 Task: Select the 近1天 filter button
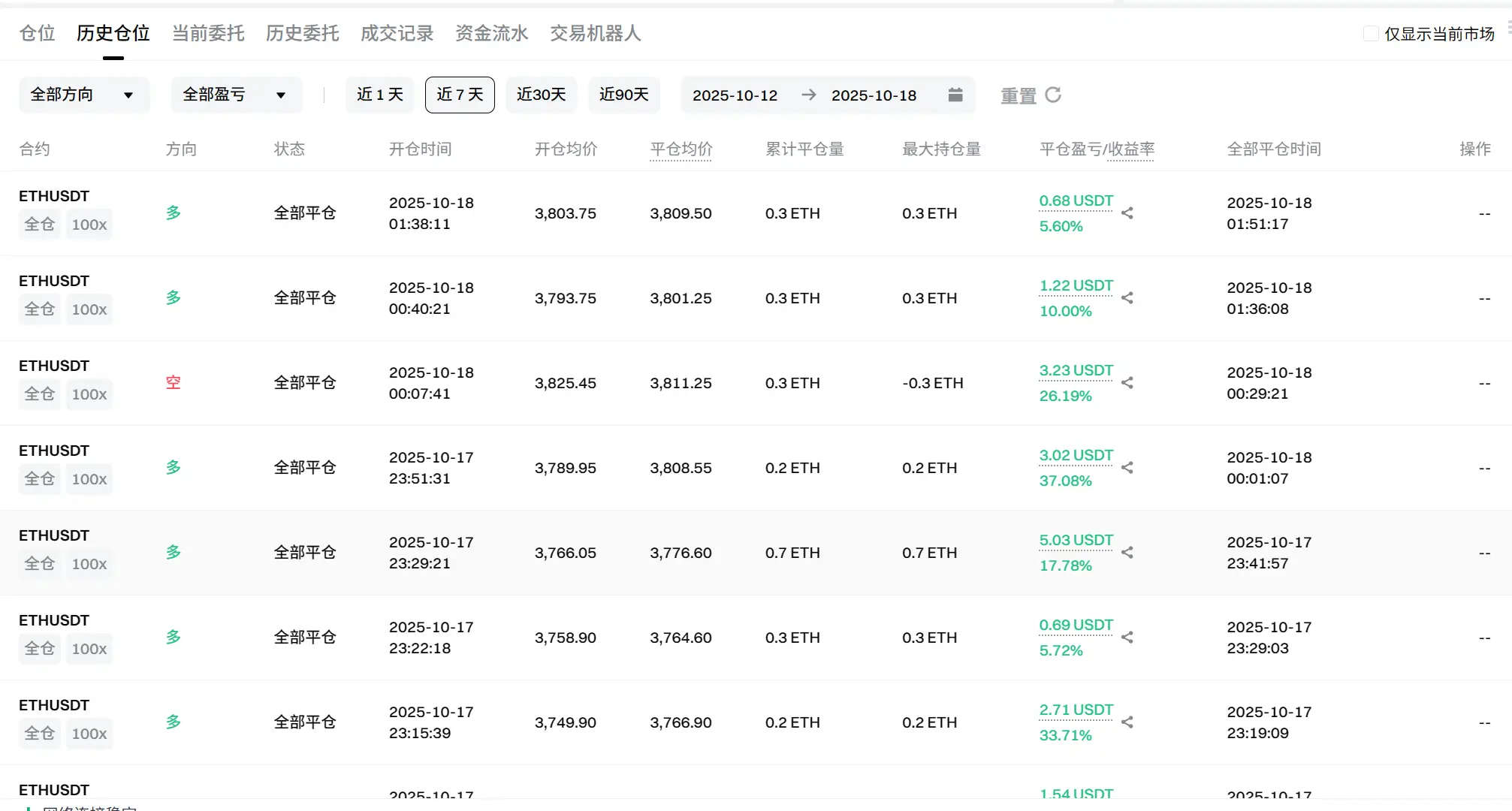[379, 95]
